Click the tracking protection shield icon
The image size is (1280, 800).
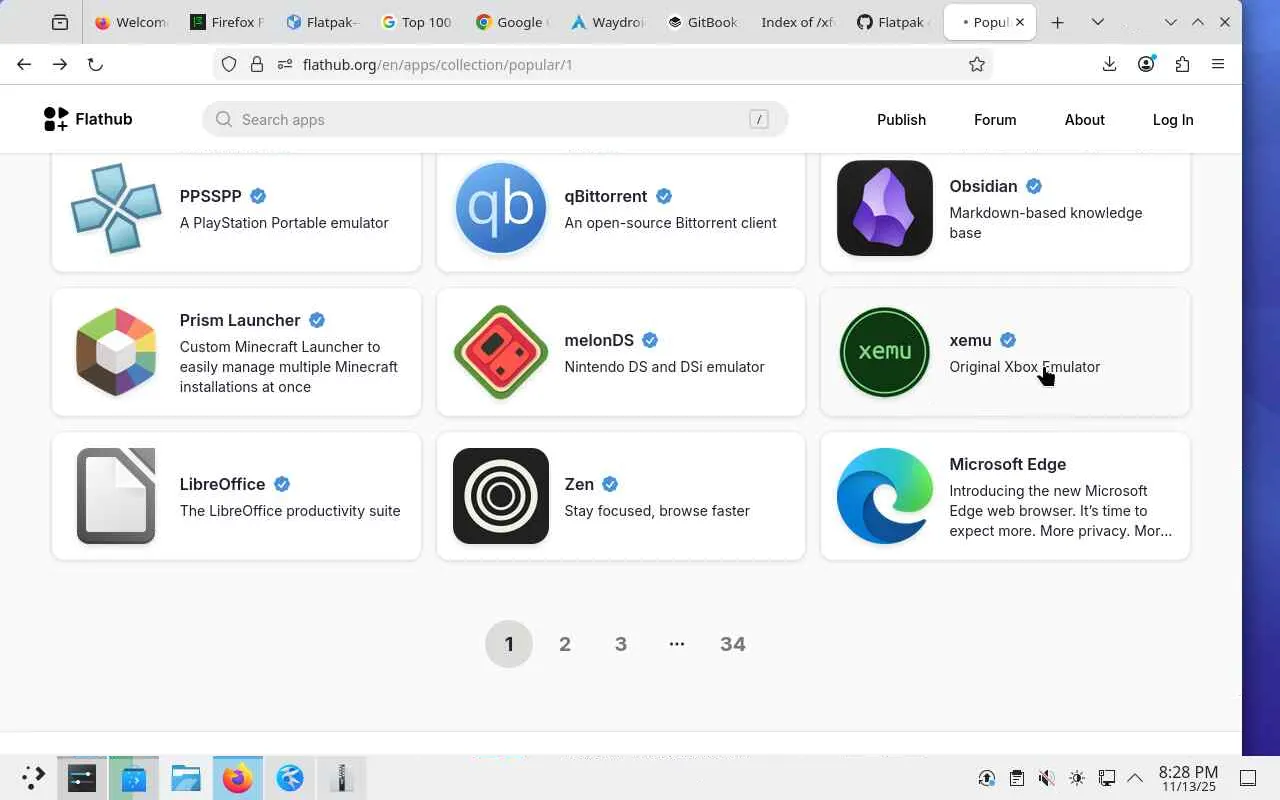click(229, 64)
